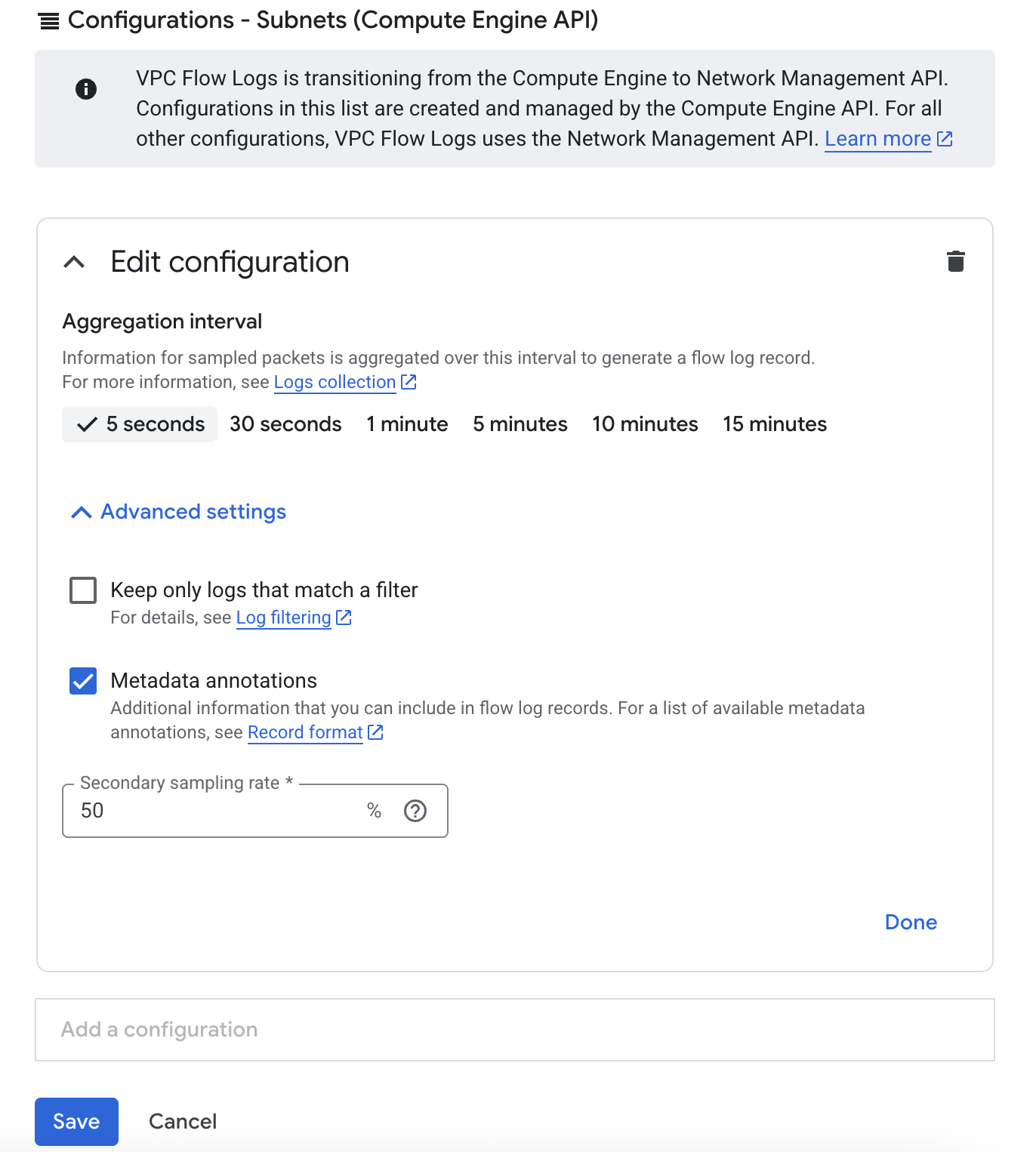This screenshot has width=1036, height=1152.
Task: Click Done to finish editing
Action: pos(911,922)
